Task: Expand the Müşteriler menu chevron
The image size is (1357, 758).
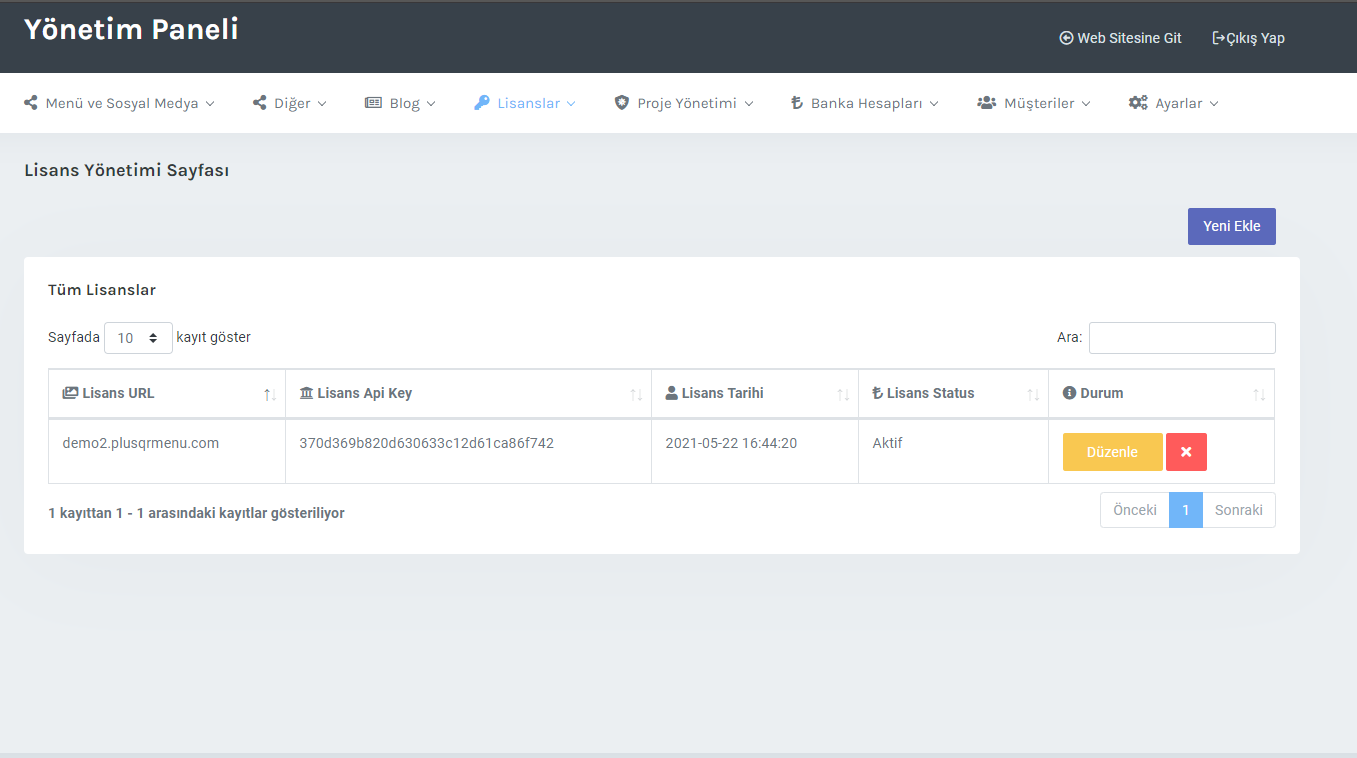Action: [x=1086, y=103]
